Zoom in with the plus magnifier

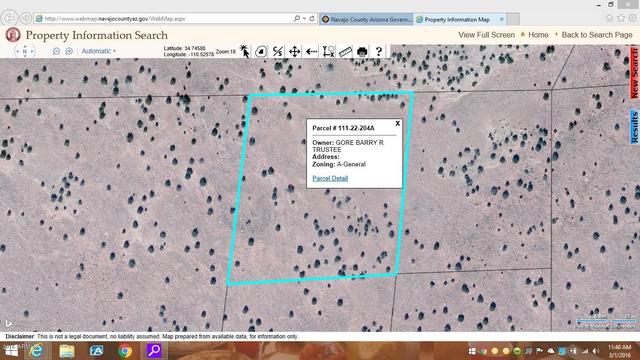69,51
